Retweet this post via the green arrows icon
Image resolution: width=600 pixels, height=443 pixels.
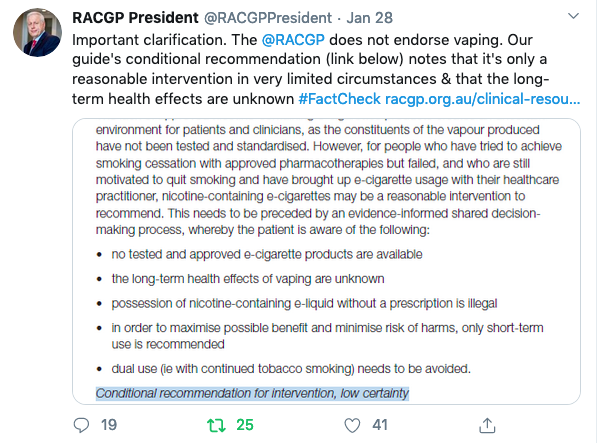pos(212,425)
